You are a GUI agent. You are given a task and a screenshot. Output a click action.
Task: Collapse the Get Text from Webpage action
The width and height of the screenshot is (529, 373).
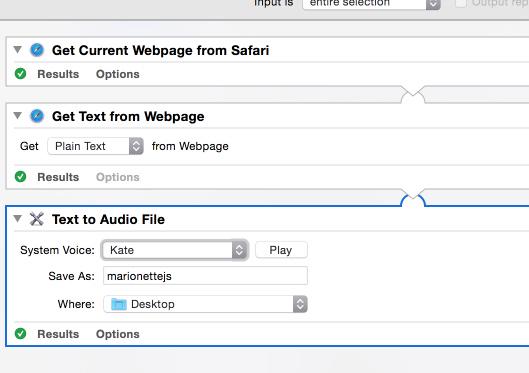point(18,116)
